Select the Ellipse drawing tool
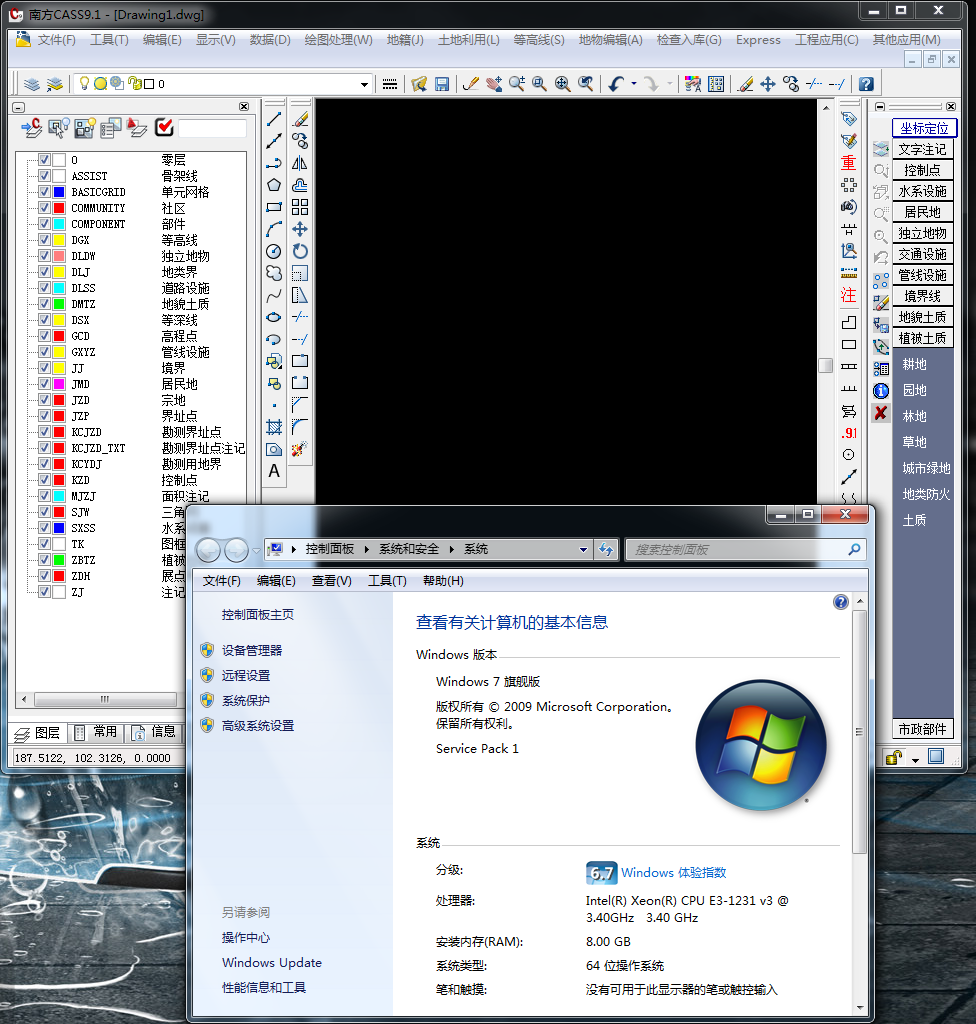The image size is (976, 1024). coord(274,317)
